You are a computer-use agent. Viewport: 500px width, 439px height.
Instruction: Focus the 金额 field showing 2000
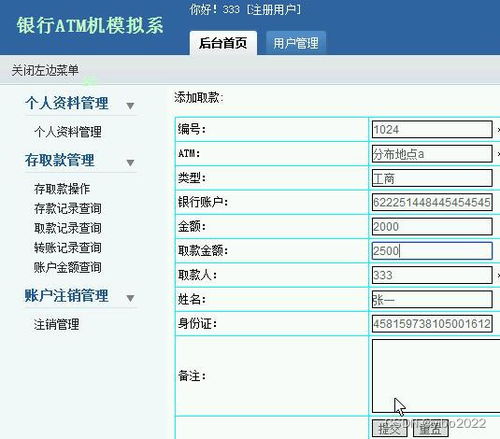(x=432, y=227)
